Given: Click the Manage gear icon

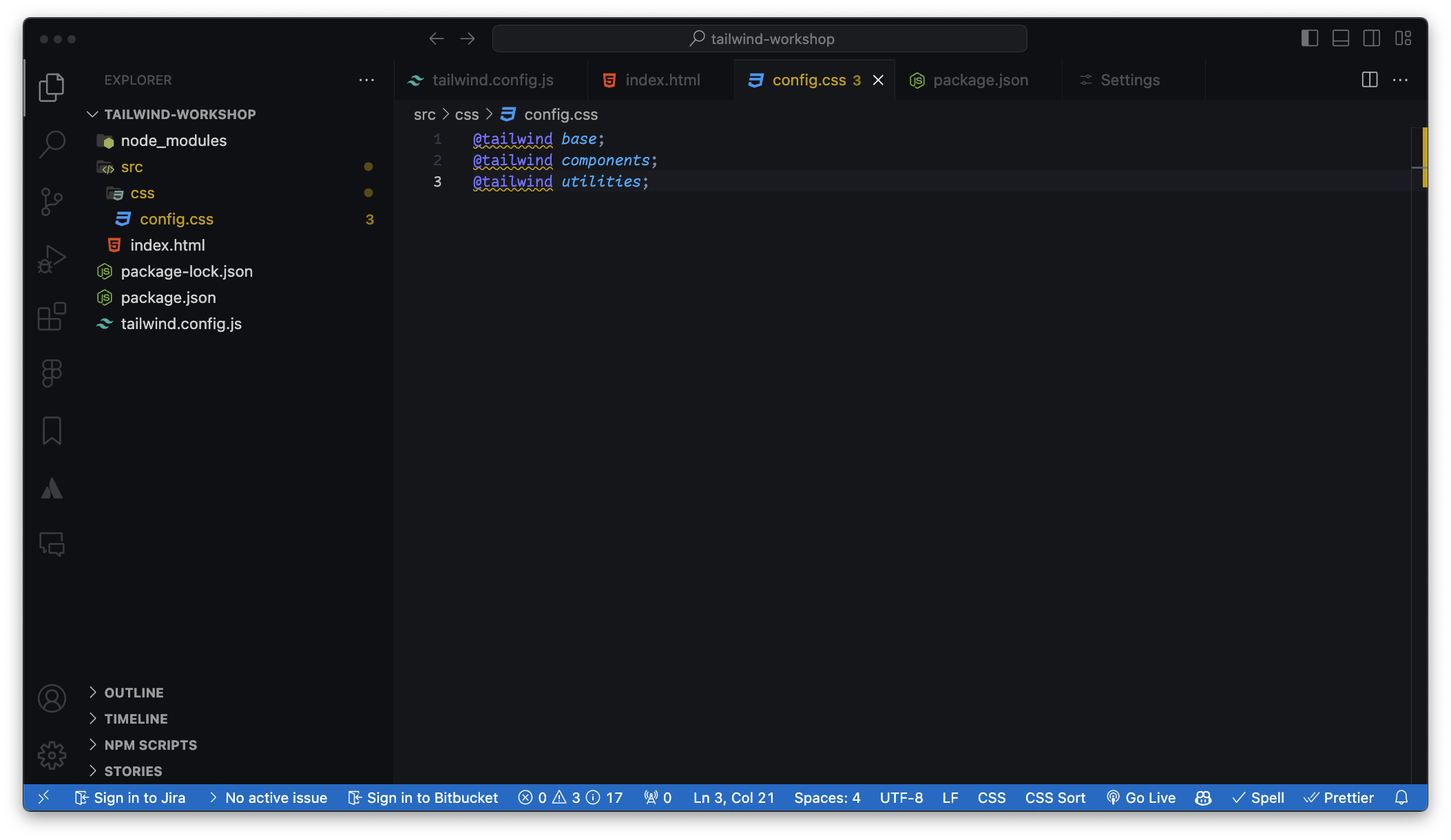Looking at the screenshot, I should click(x=52, y=755).
